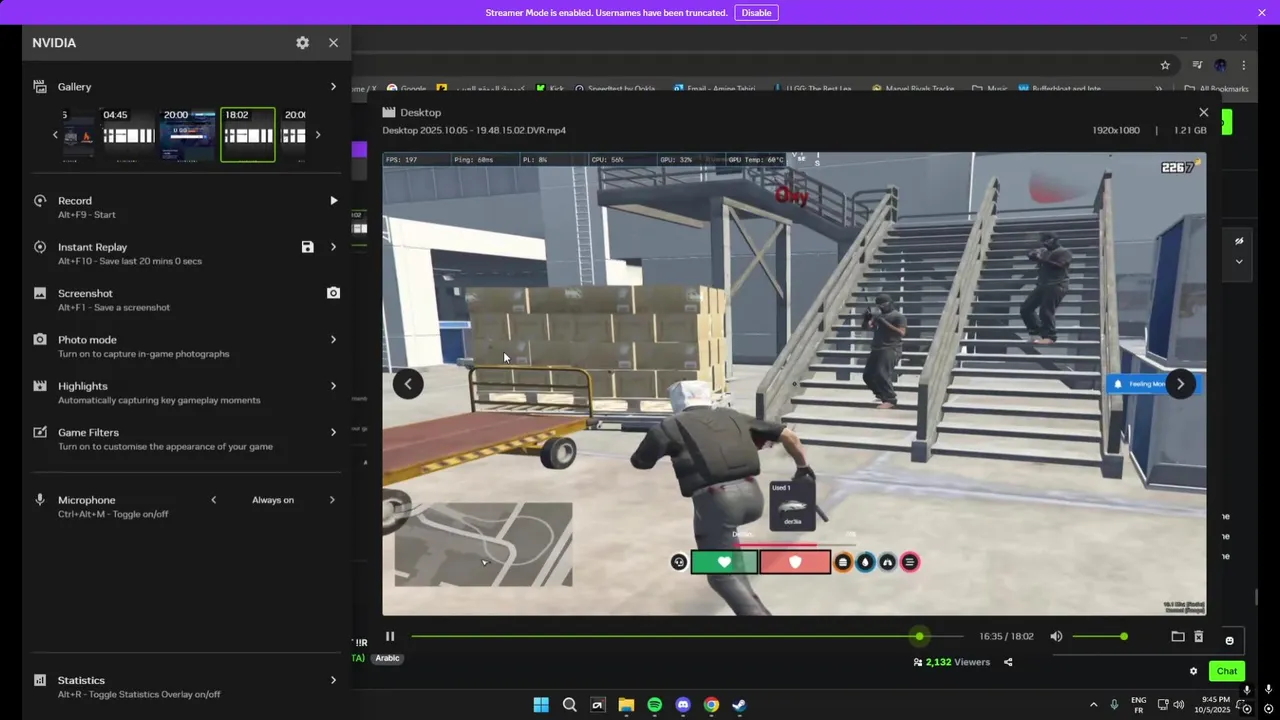
Task: Click the Record menu label
Action: (75, 201)
